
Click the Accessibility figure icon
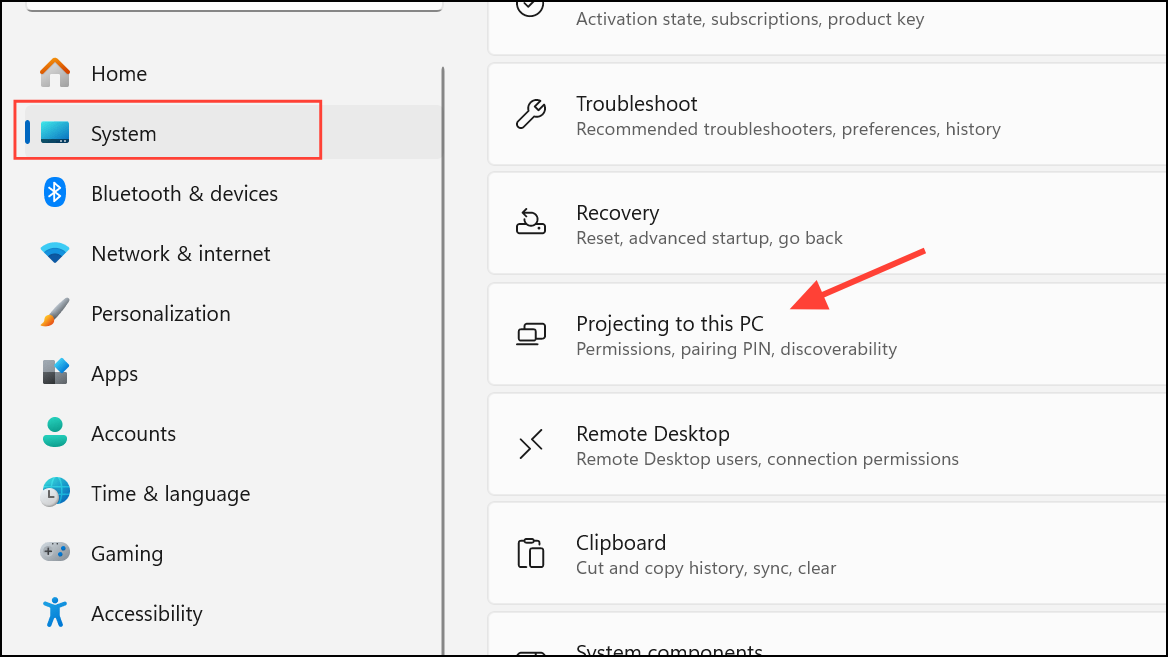(x=55, y=612)
